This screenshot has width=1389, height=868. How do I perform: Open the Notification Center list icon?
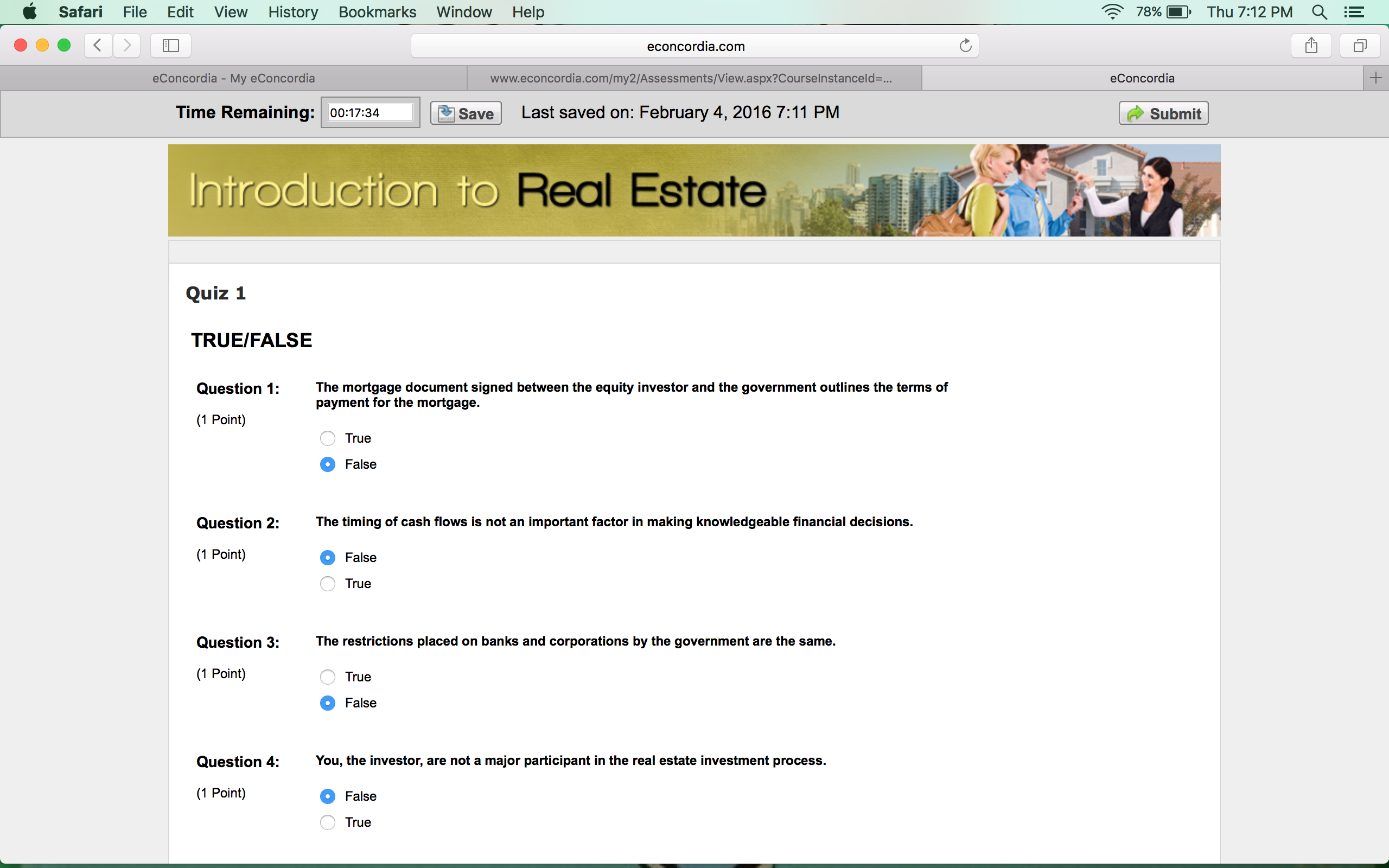(x=1355, y=12)
